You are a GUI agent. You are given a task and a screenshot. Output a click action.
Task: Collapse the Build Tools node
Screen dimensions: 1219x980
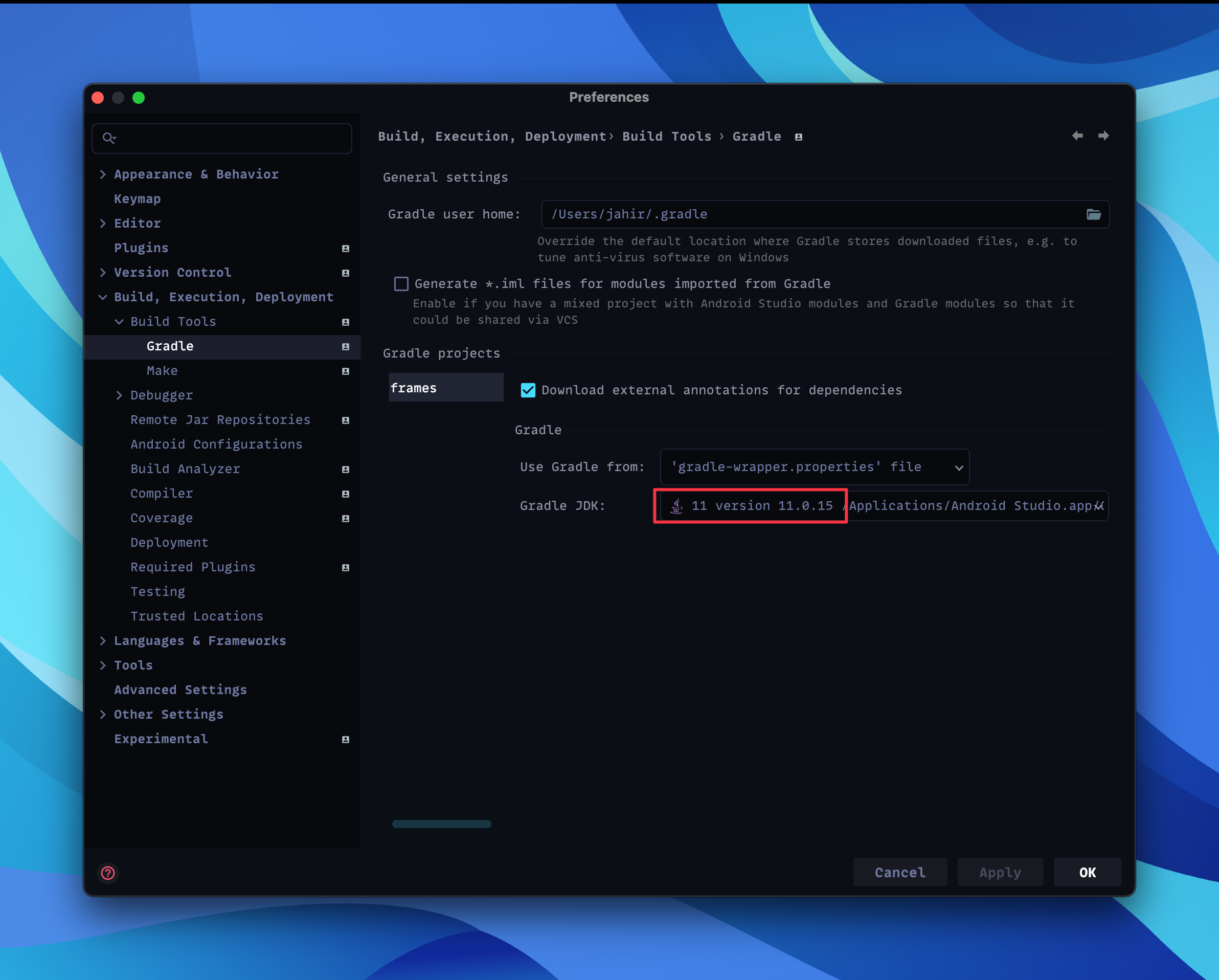tap(119, 322)
